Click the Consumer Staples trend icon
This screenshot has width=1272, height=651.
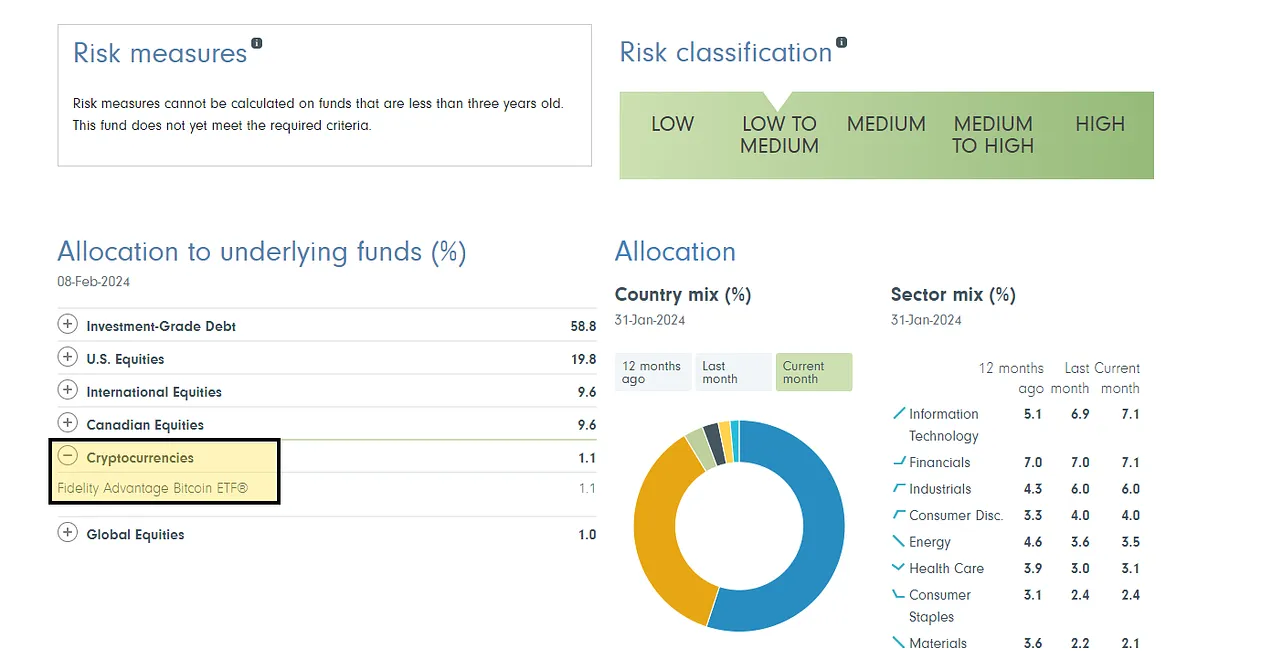click(x=898, y=594)
